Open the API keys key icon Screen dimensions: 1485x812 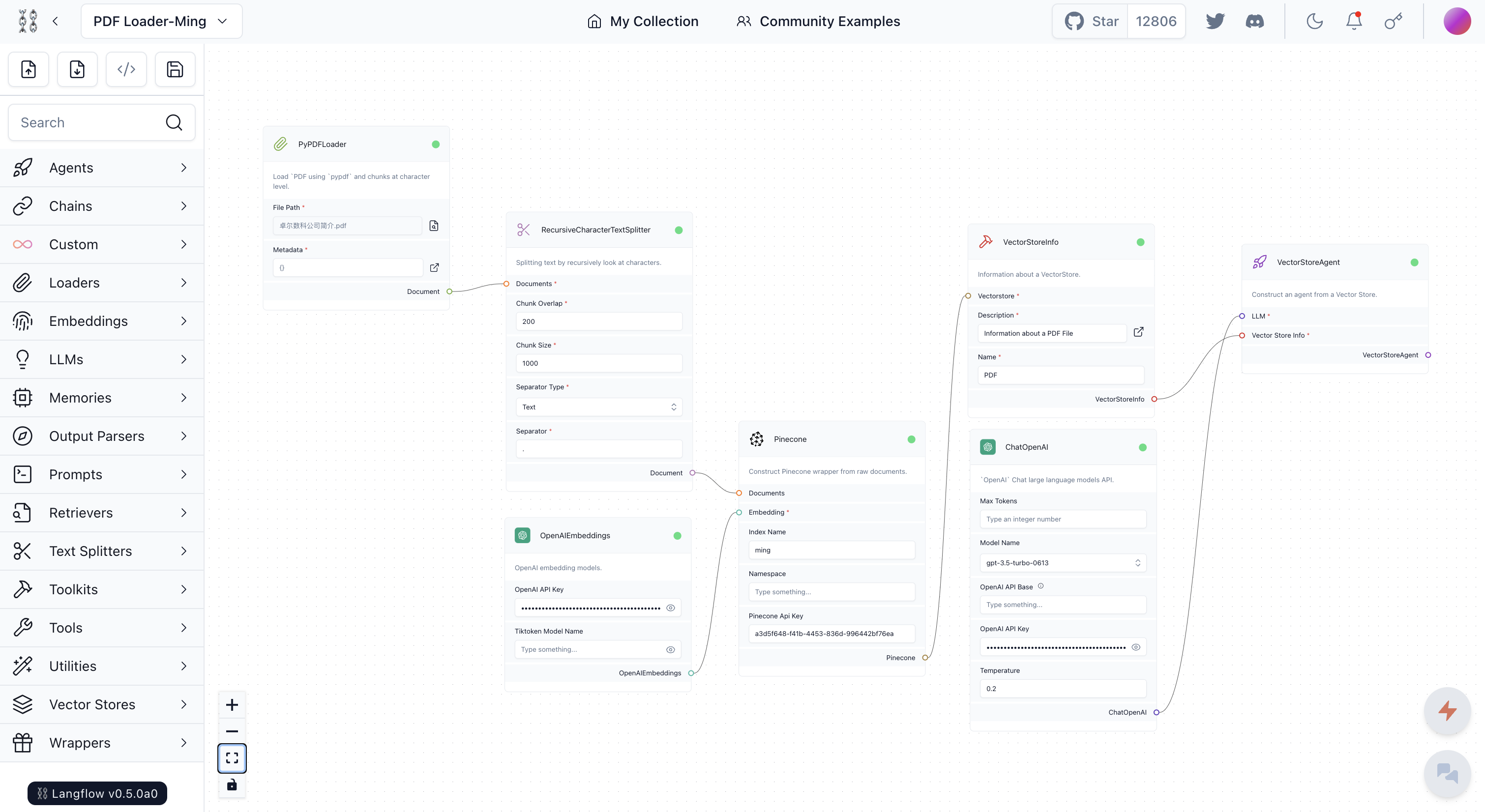[x=1394, y=21]
